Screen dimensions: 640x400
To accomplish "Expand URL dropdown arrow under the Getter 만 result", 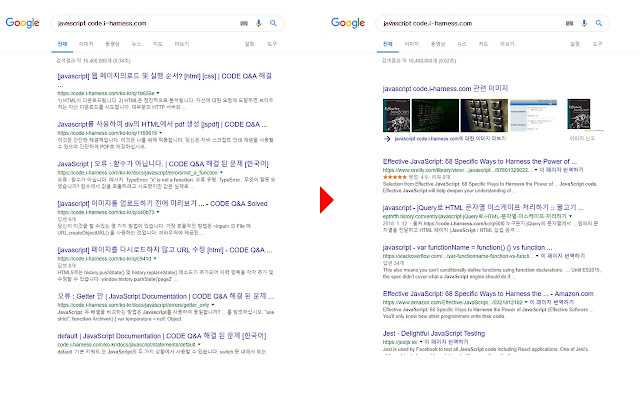I will point(213,305).
